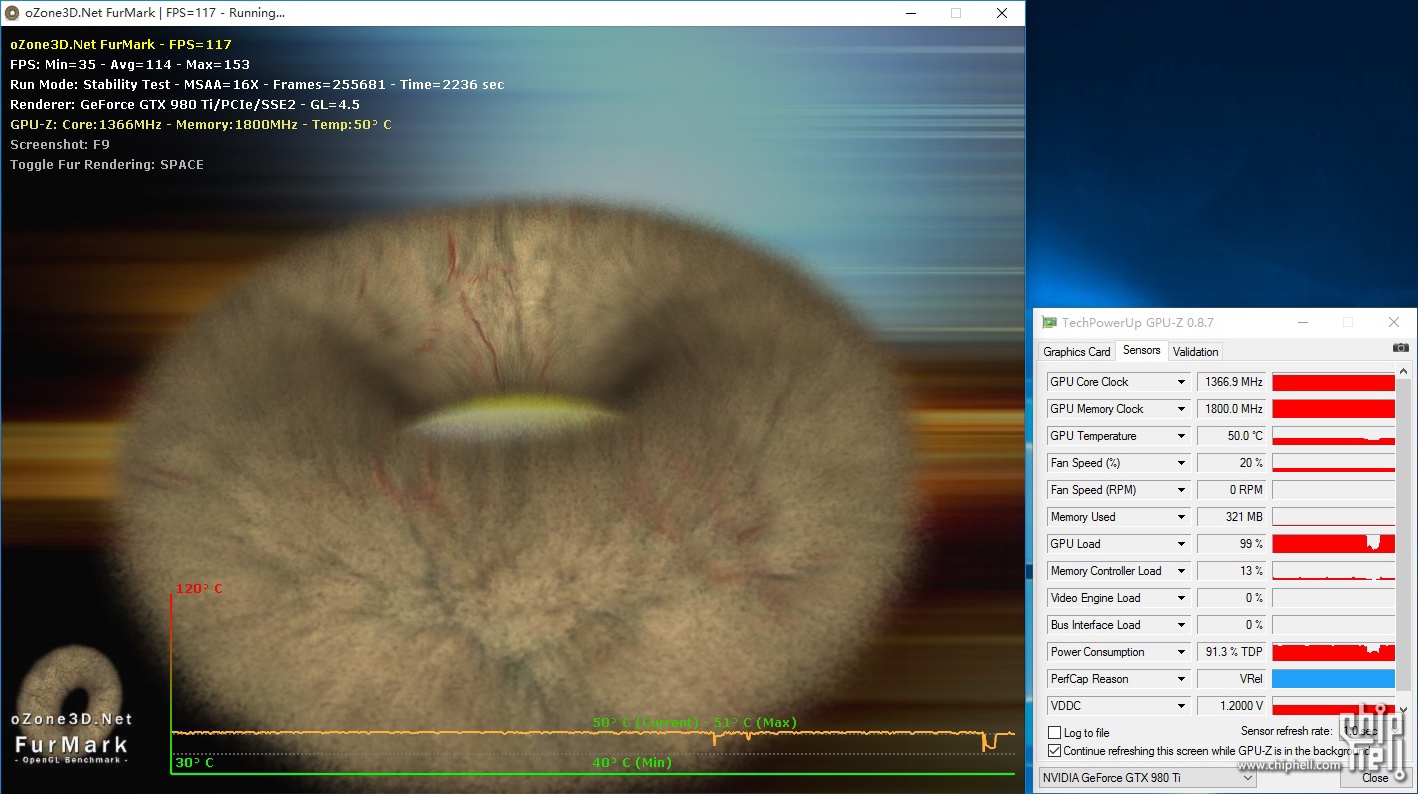Click the GPU Memory Clock graph

click(x=1333, y=409)
